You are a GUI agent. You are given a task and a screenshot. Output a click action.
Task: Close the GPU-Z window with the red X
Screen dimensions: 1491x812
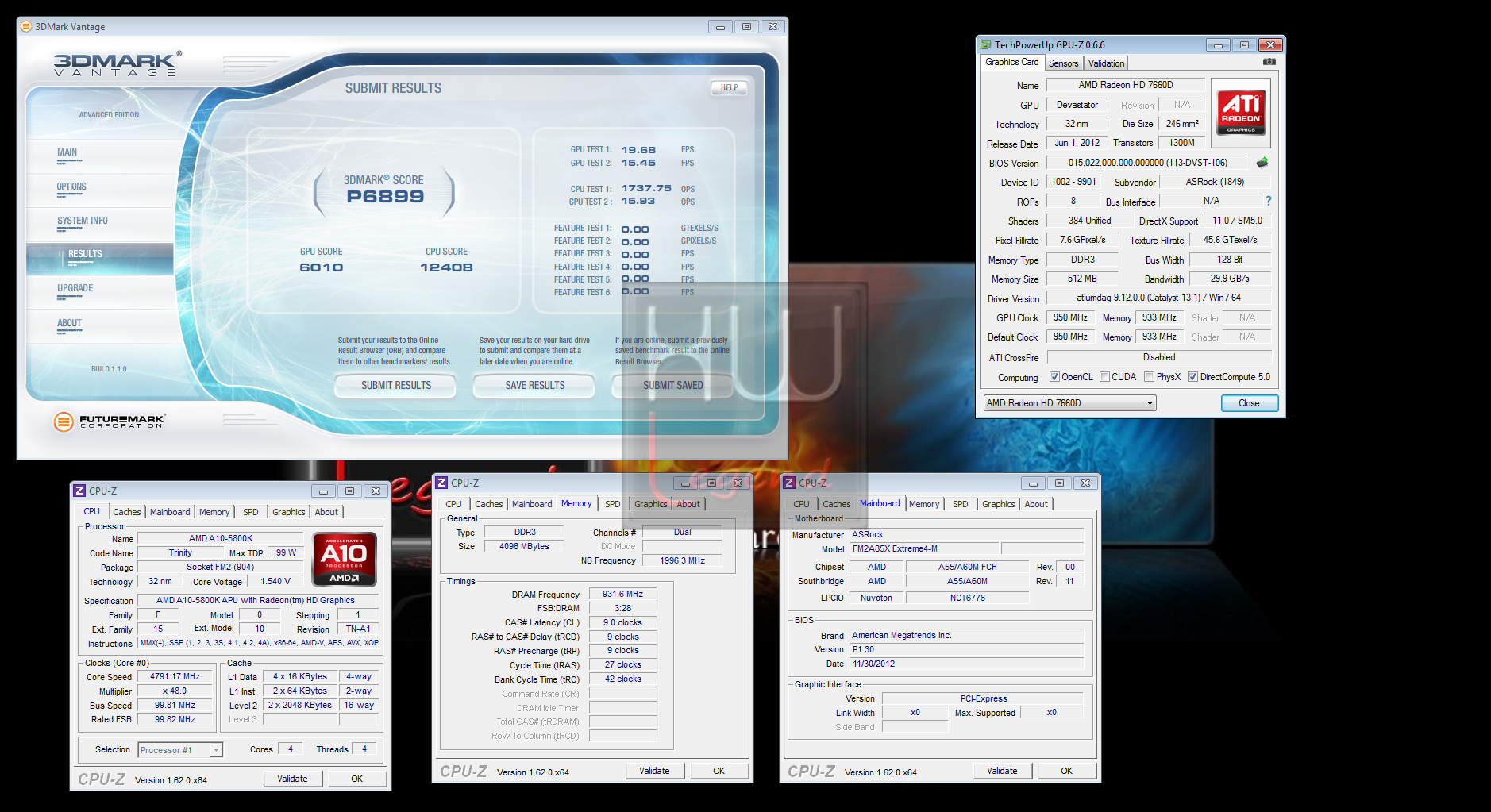1270,45
